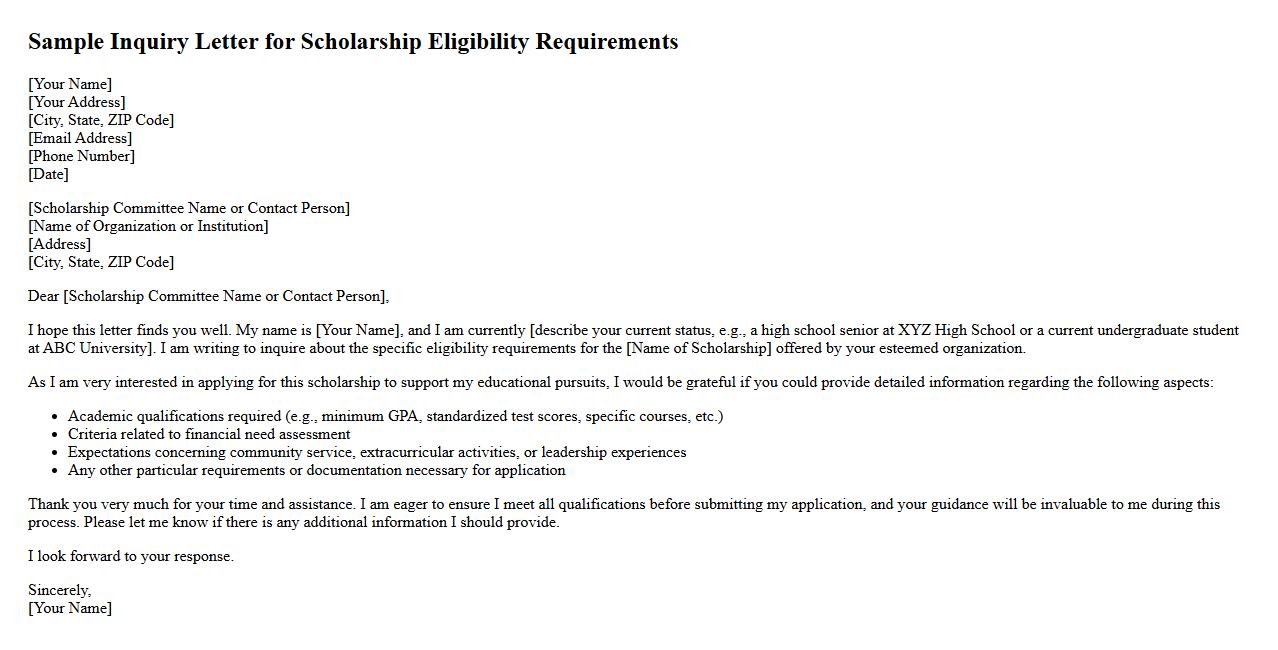Click the Sample Inquiry Letter heading
This screenshot has height=650, width=1278.
(353, 42)
